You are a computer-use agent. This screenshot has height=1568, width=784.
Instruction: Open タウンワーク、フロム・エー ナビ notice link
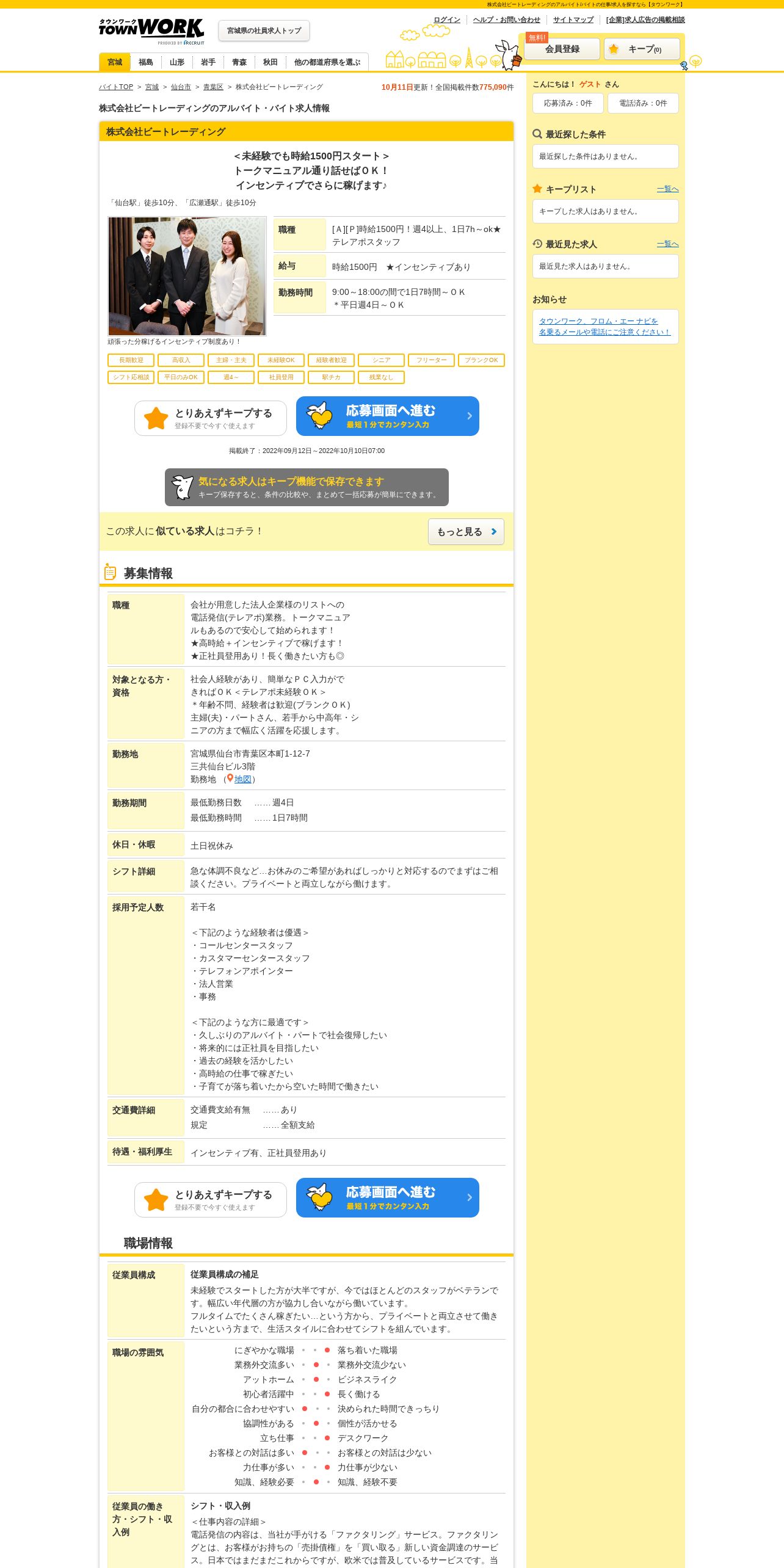604,327
